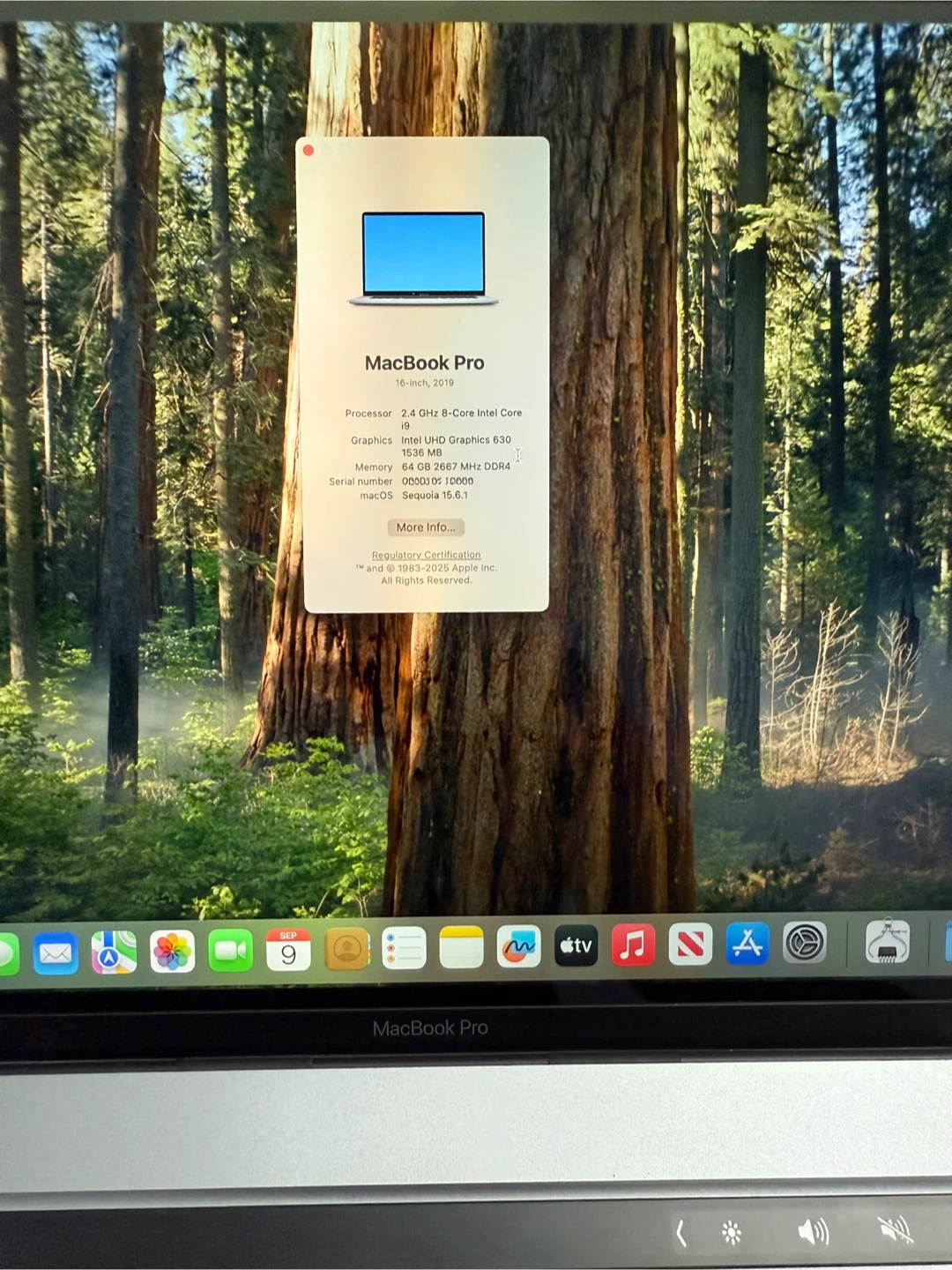Viewport: 952px width, 1270px height.
Task: Tap the Touch Bar brightness icon
Action: (x=732, y=1232)
